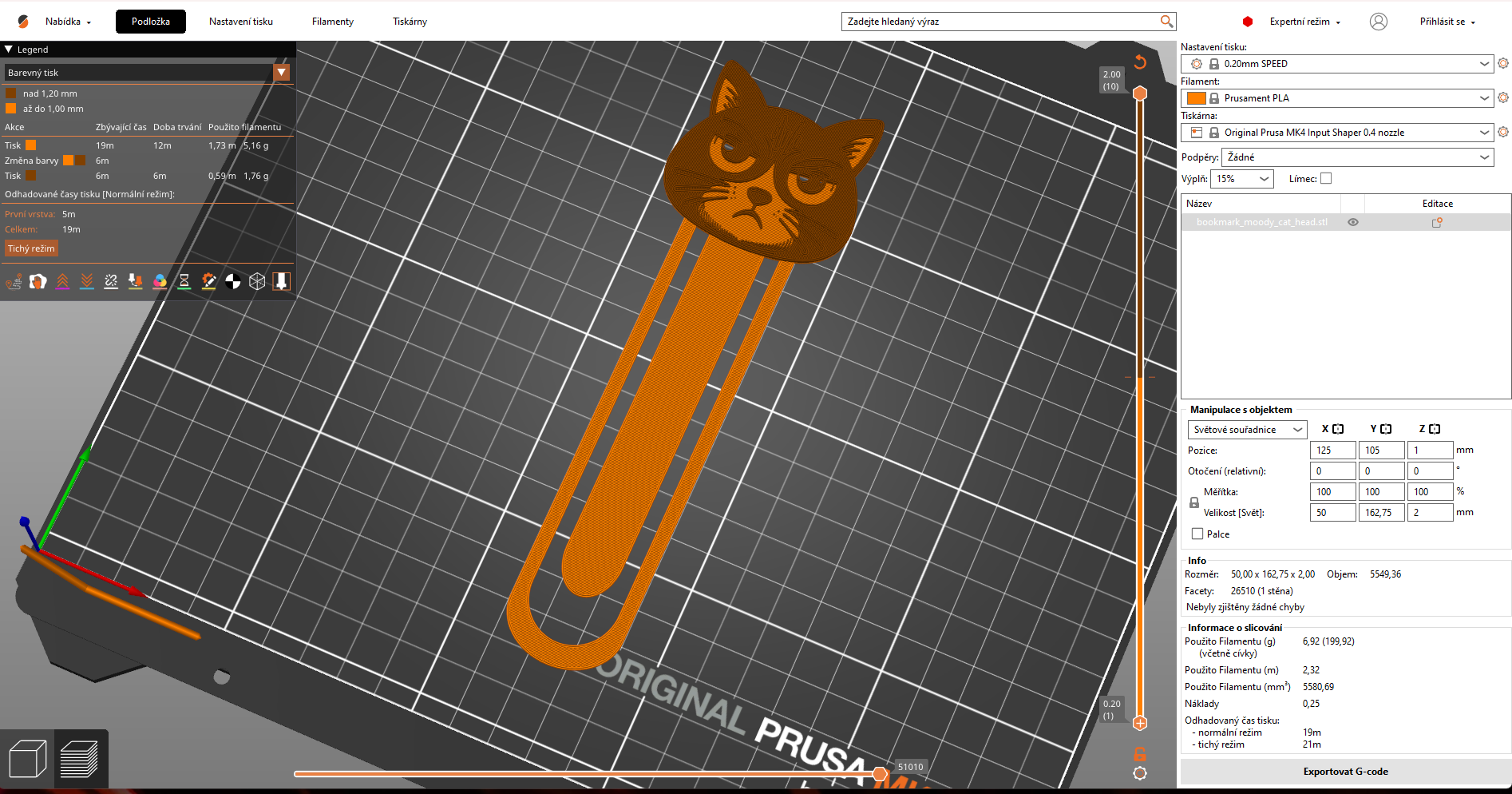Click Exportovat G-code button
1512x794 pixels.
tap(1345, 772)
